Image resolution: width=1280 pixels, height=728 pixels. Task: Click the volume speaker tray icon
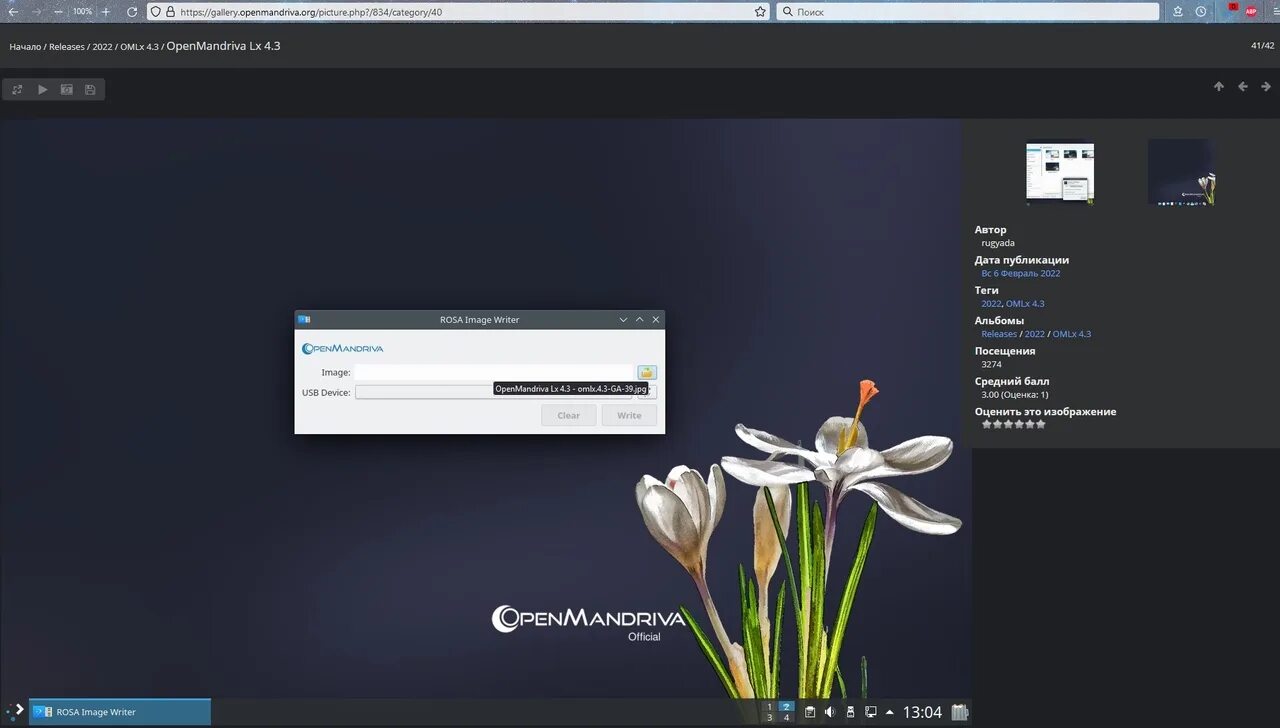pyautogui.click(x=830, y=712)
